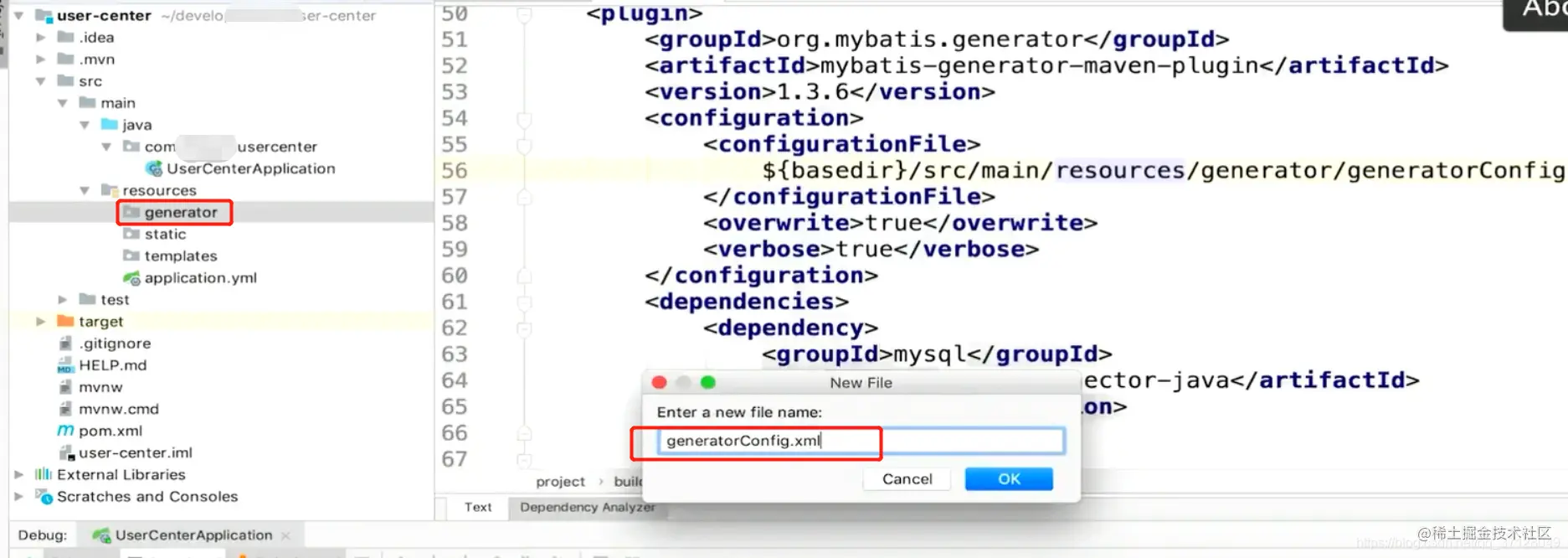Click the application.yml Spring config icon
This screenshot has width=1568, height=558.
(131, 277)
